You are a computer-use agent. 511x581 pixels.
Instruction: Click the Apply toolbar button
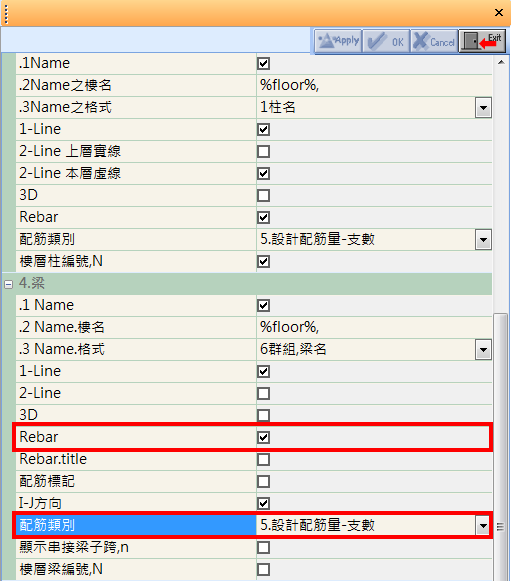point(338,41)
